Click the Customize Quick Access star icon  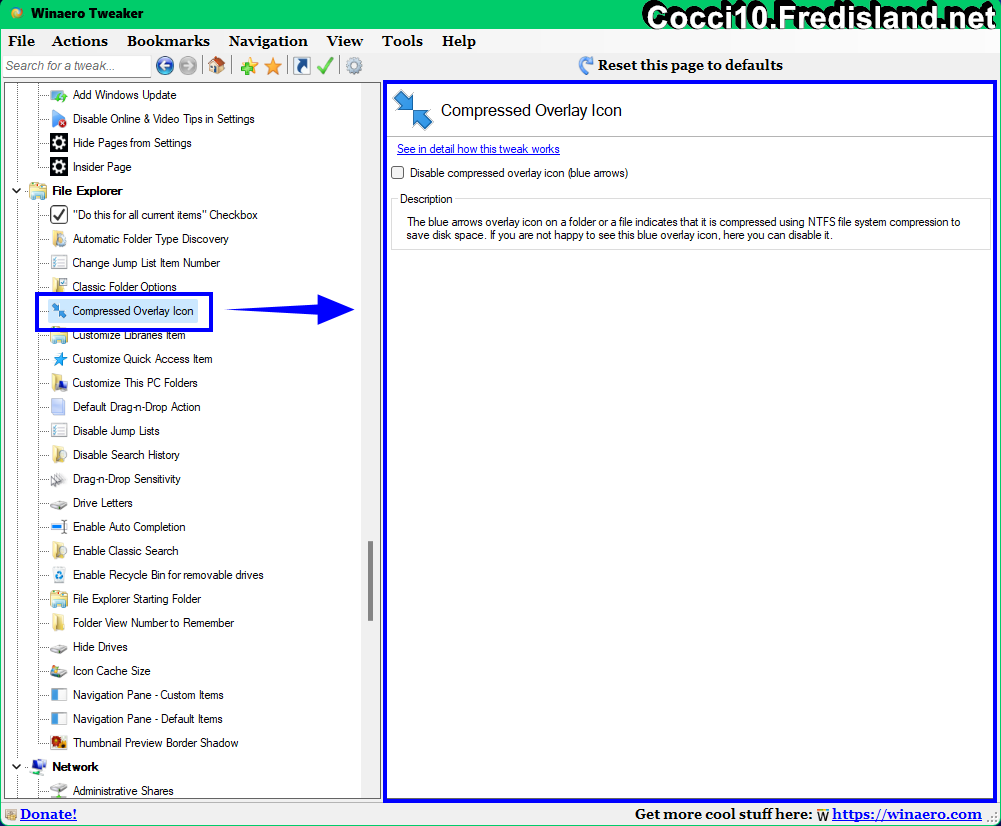[x=59, y=359]
